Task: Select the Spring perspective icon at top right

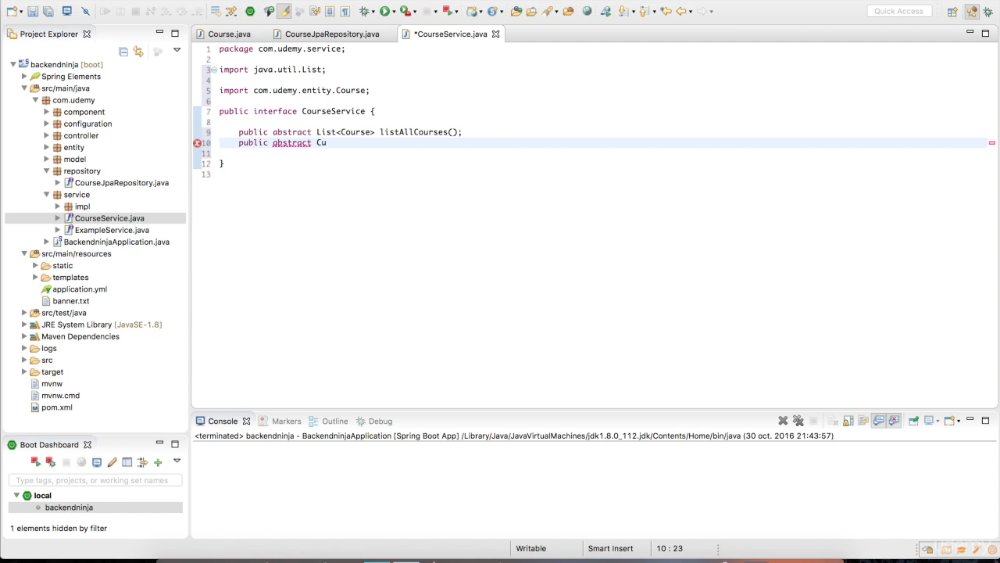Action: point(971,11)
